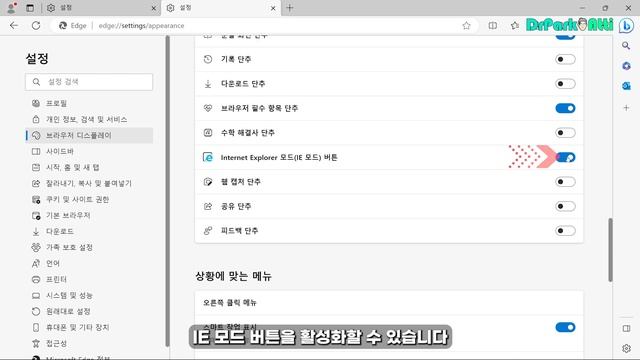This screenshot has width=640, height=360.
Task: Open the Bing chat sidebar icon
Action: 626,25
